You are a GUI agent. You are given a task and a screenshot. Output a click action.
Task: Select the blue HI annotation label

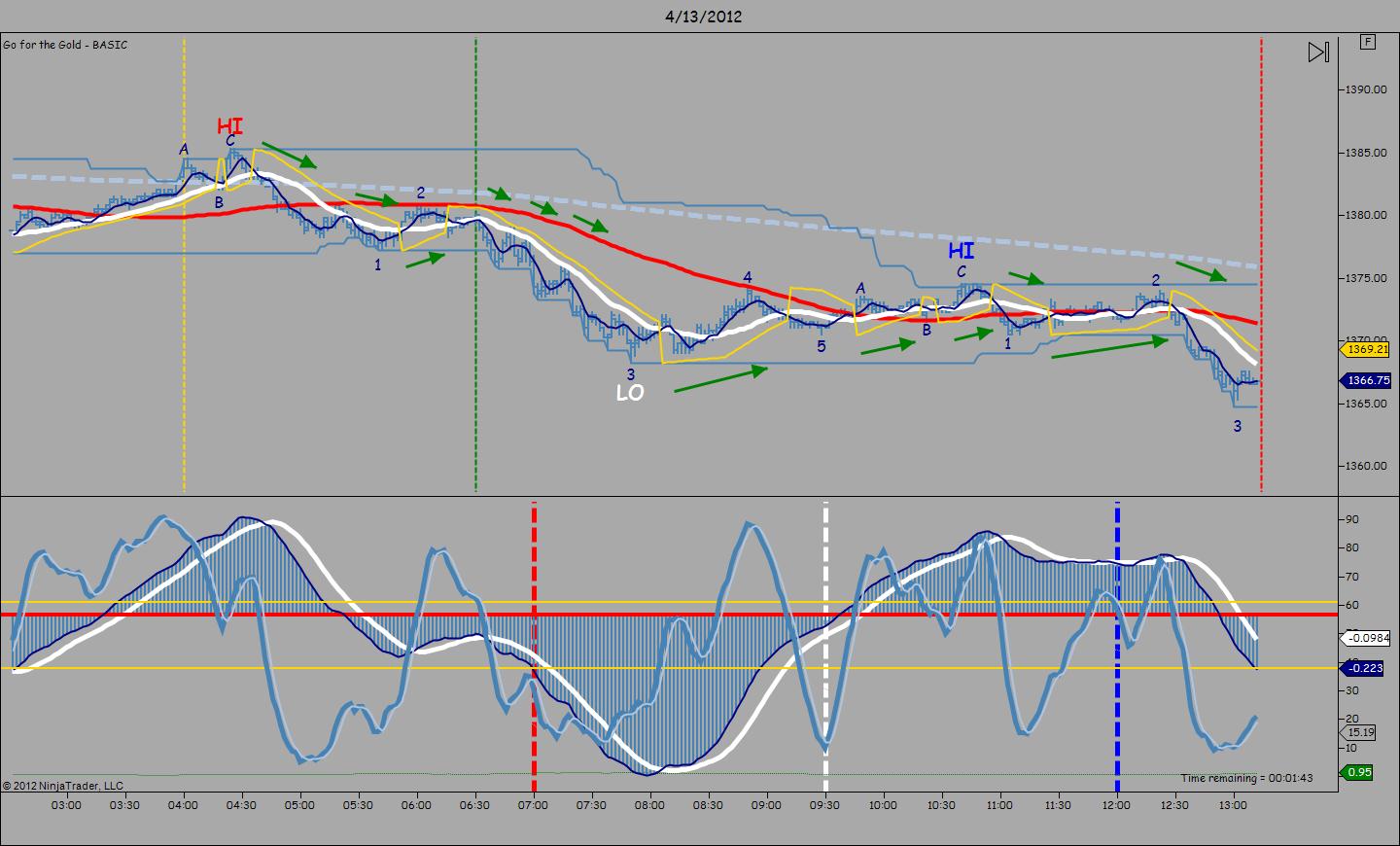(961, 251)
